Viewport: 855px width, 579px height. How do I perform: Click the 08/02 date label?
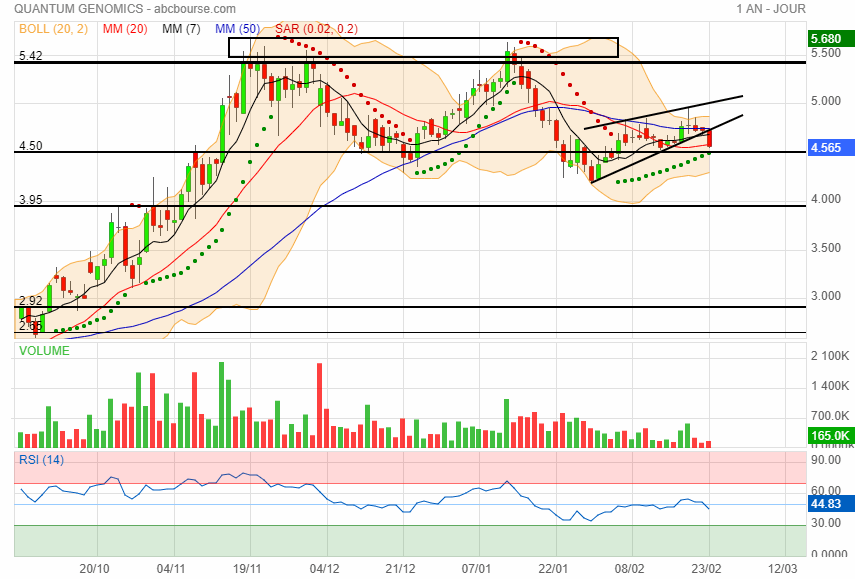coord(629,569)
